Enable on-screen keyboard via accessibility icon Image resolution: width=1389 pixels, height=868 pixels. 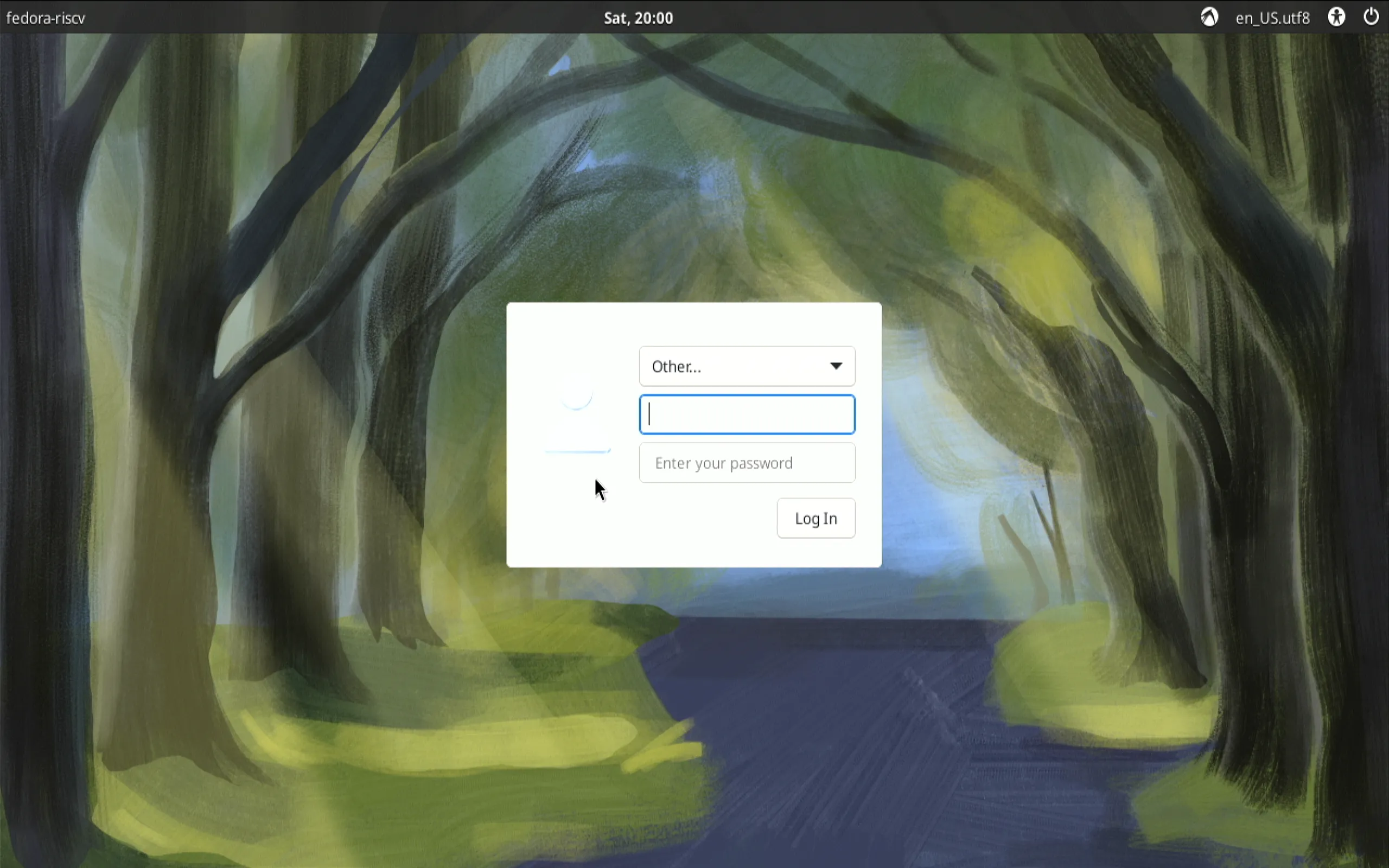pos(1336,17)
